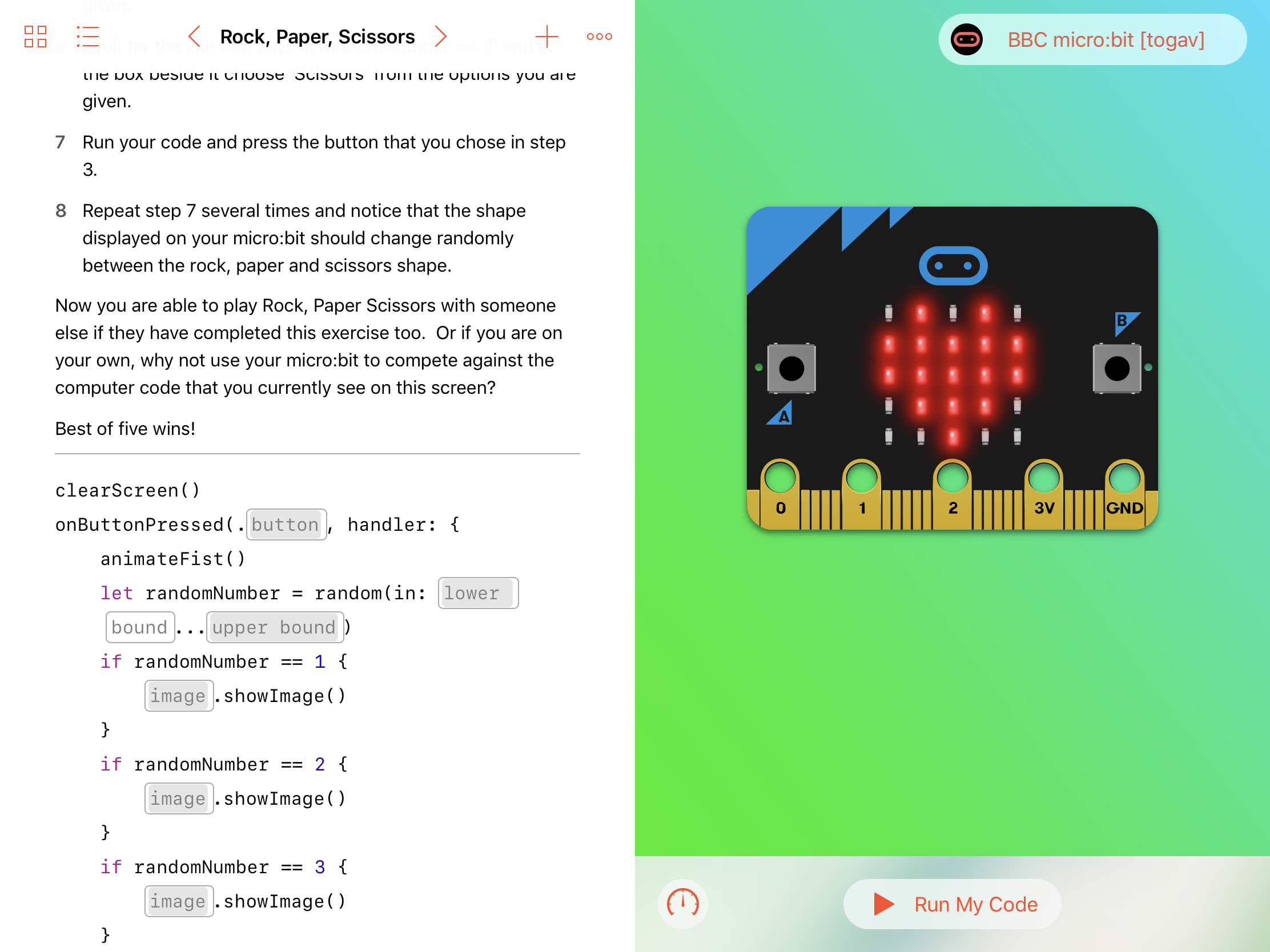Open the three-dots more options menu
The image size is (1270, 952).
click(x=600, y=37)
